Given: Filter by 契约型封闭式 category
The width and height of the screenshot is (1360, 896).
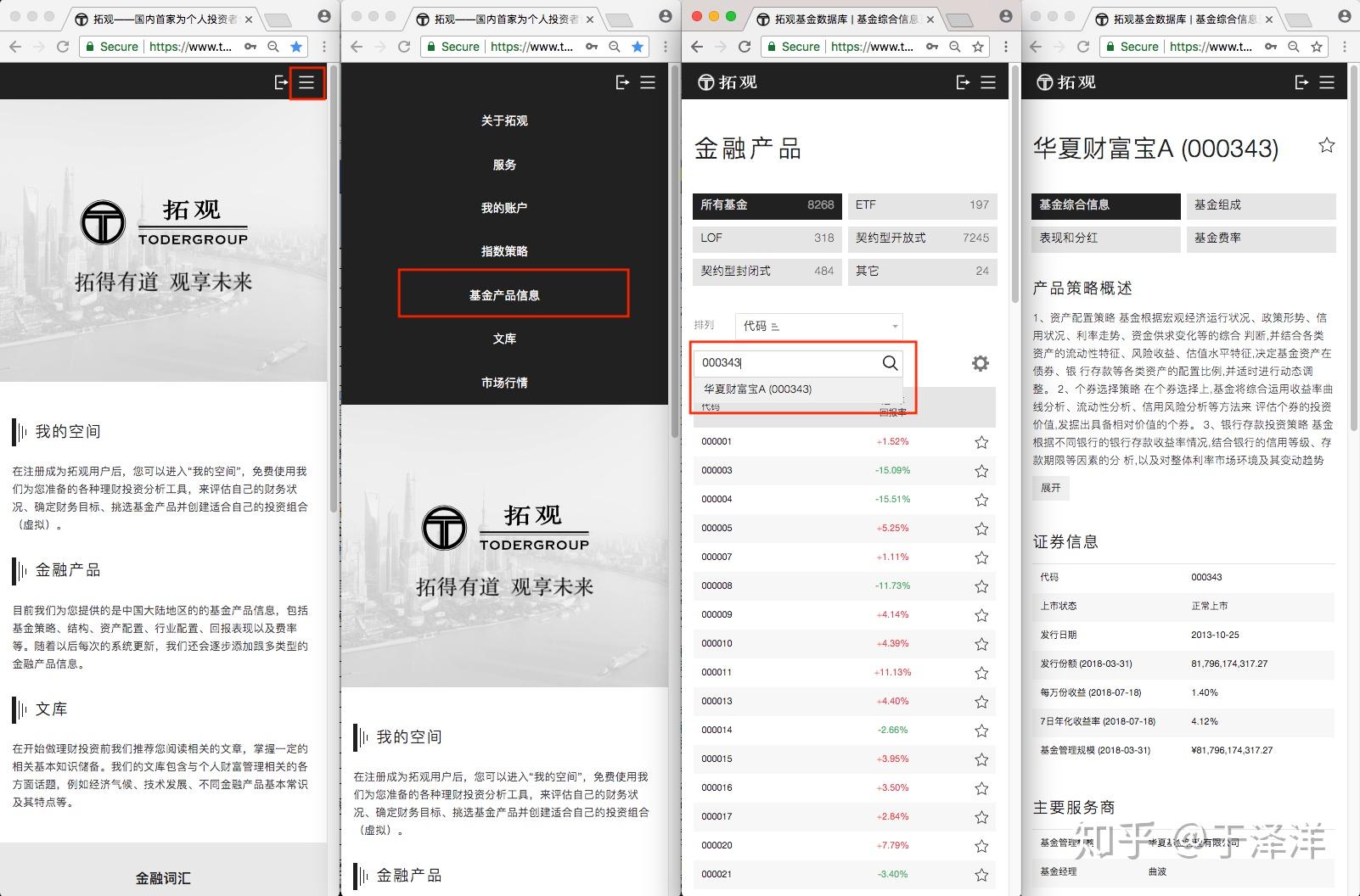Looking at the screenshot, I should [767, 272].
